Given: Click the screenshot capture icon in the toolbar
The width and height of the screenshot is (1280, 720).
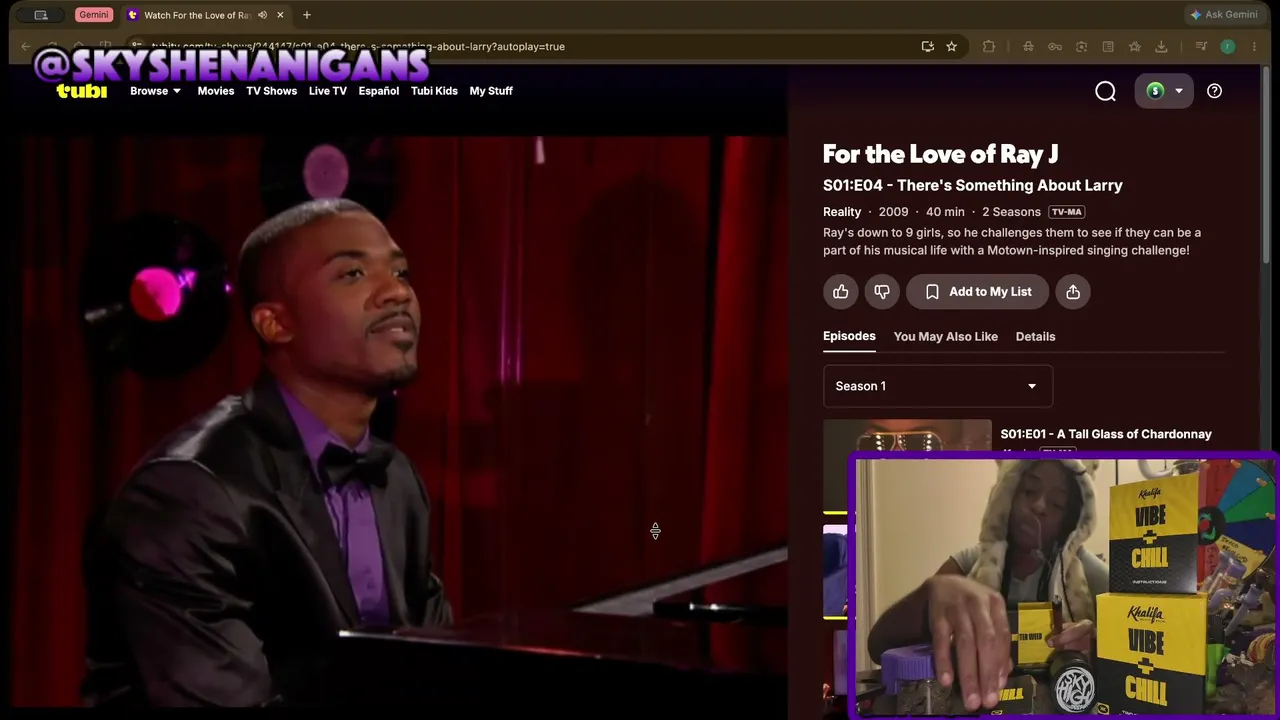Looking at the screenshot, I should pos(1082,46).
